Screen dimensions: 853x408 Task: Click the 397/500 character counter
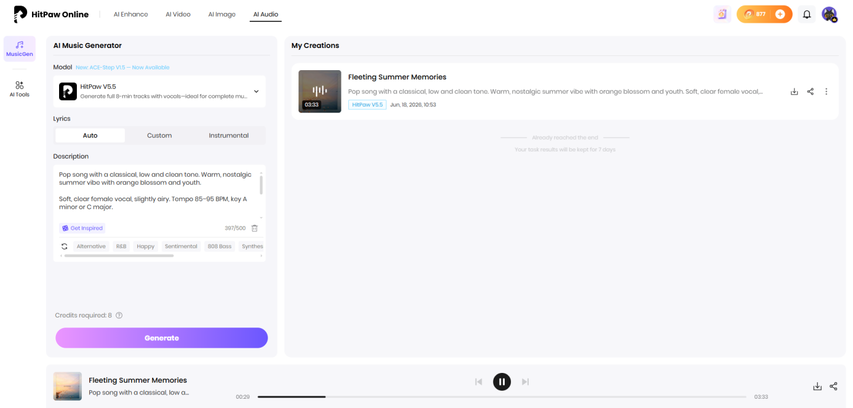[236, 228]
